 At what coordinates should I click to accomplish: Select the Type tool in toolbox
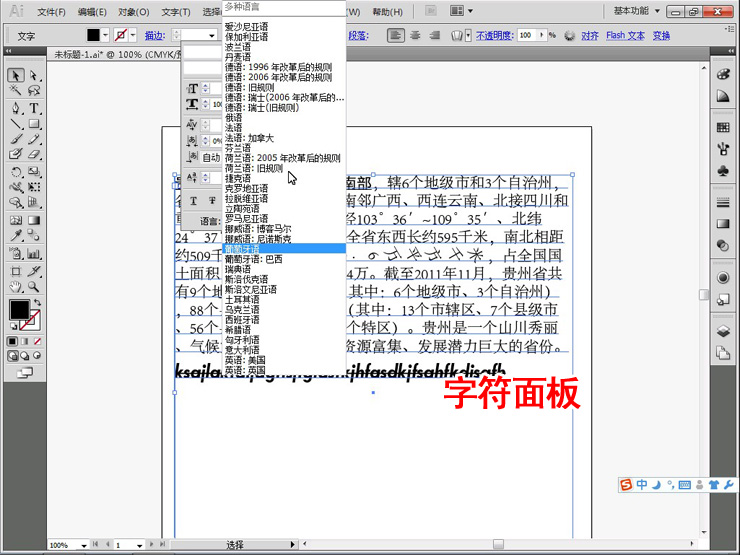pyautogui.click(x=34, y=108)
